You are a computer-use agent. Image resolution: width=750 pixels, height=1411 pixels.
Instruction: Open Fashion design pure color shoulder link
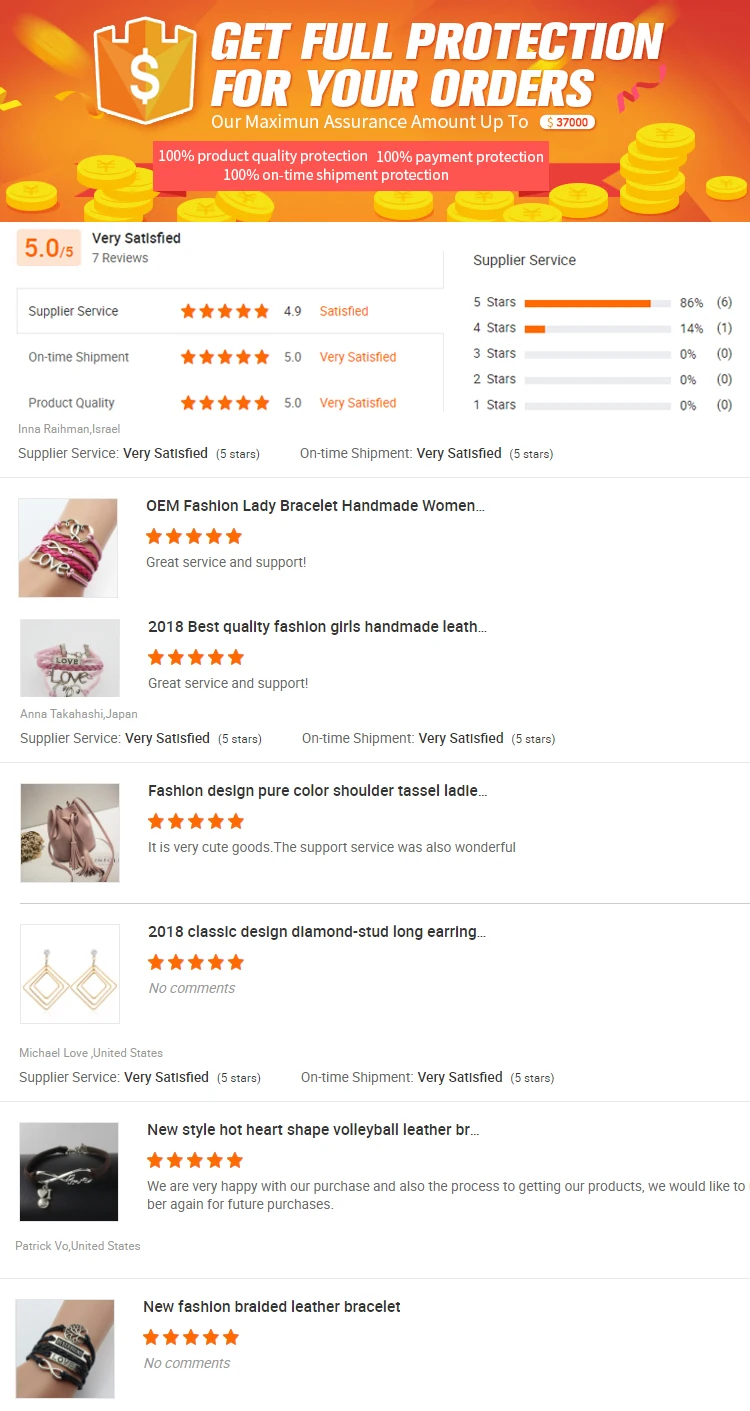pyautogui.click(x=318, y=791)
